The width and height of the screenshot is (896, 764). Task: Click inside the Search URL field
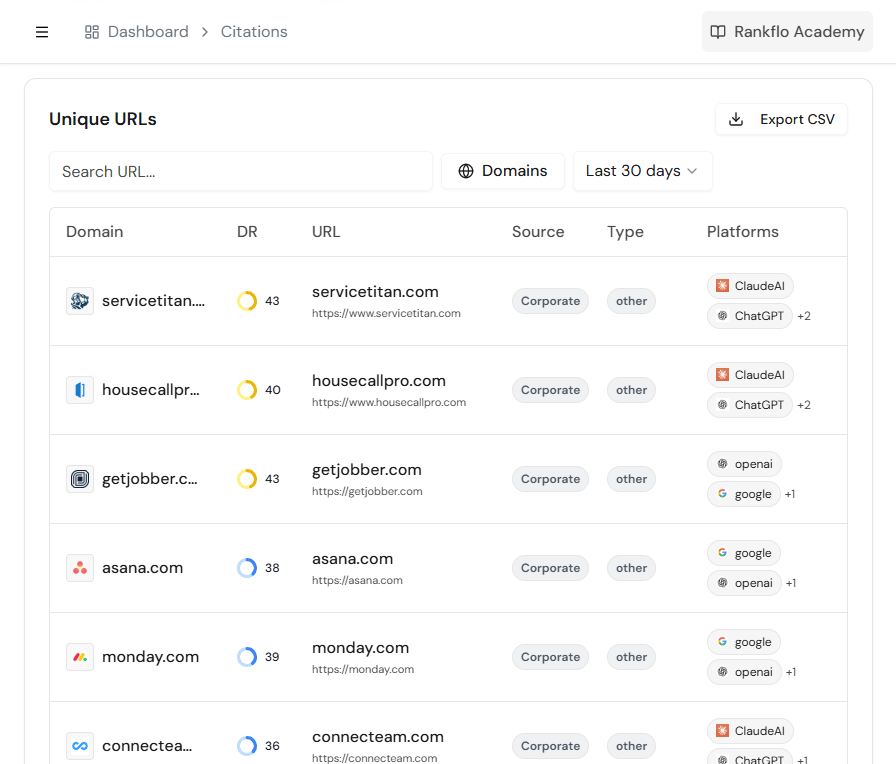tap(240, 171)
